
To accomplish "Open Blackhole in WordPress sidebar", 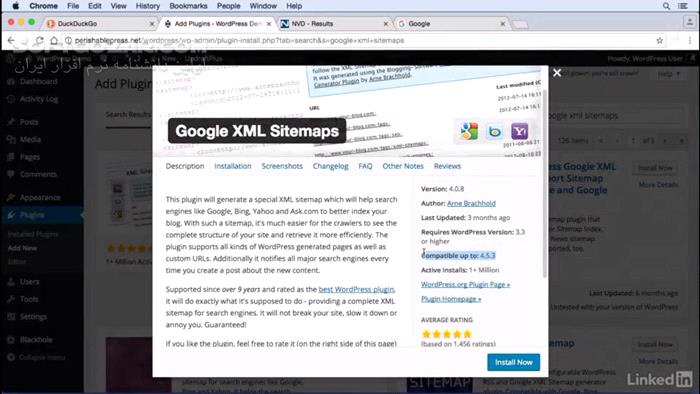I will tap(36, 340).
